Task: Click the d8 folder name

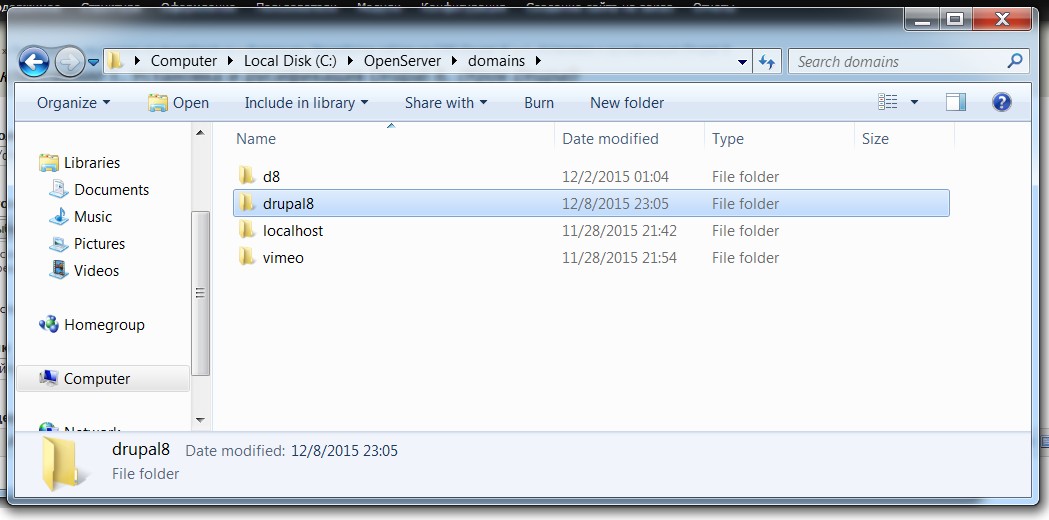Action: 271,177
